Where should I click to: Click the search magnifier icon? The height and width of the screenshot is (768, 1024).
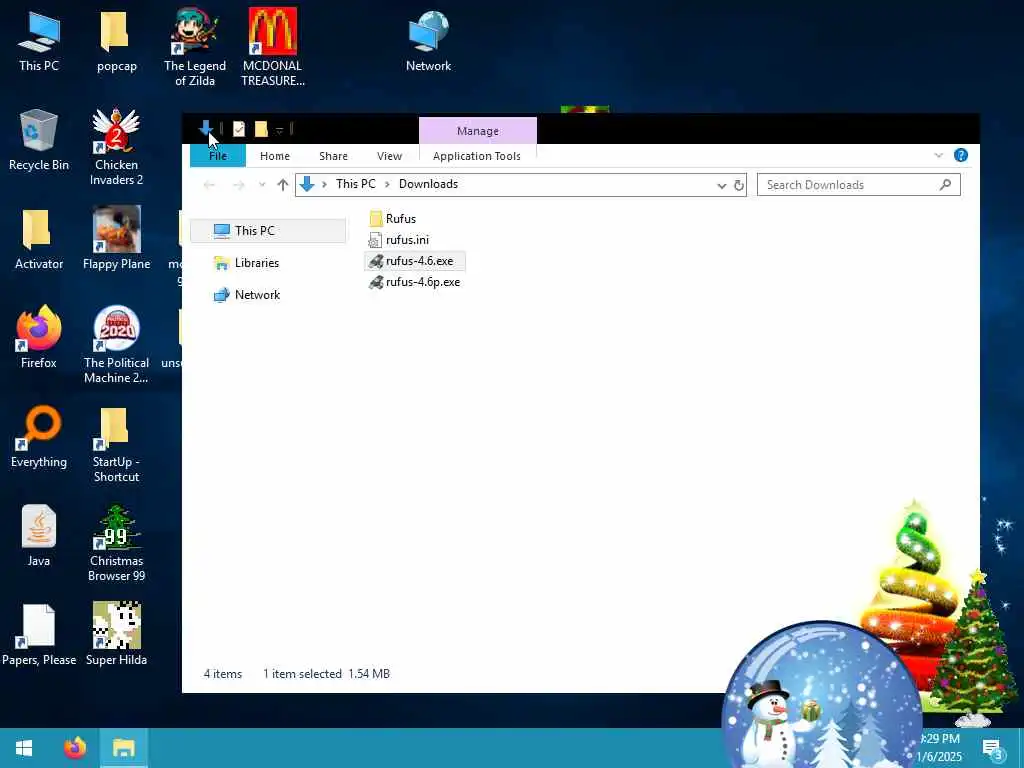tap(945, 185)
